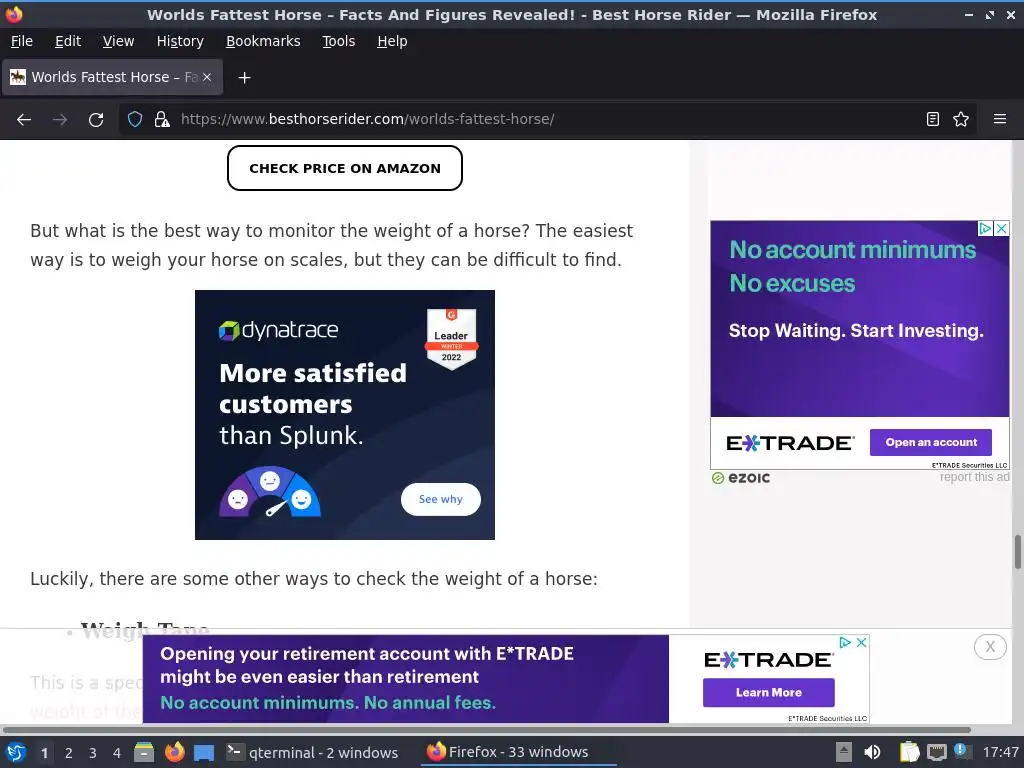Switch to workspace 1
1024x768 pixels.
point(44,753)
